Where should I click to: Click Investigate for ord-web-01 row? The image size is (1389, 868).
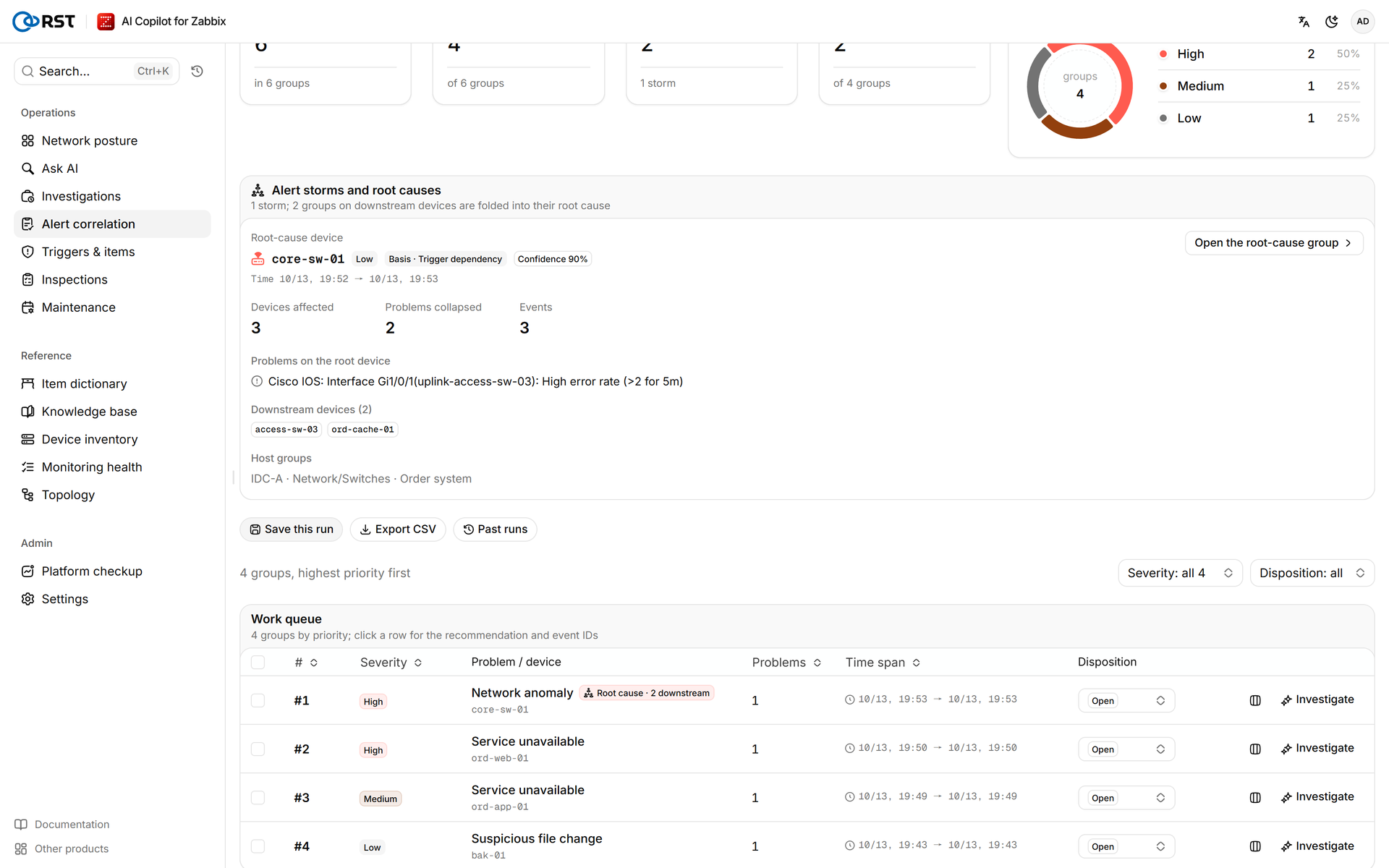(x=1317, y=749)
